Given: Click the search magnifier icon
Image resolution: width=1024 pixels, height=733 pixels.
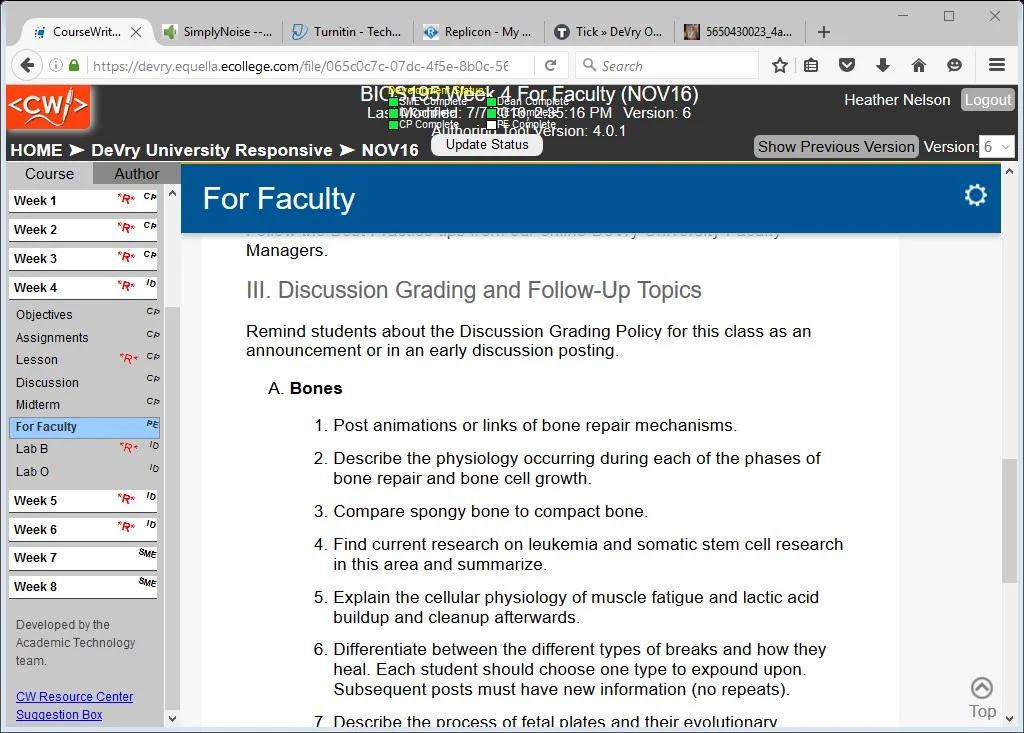Looking at the screenshot, I should (589, 65).
